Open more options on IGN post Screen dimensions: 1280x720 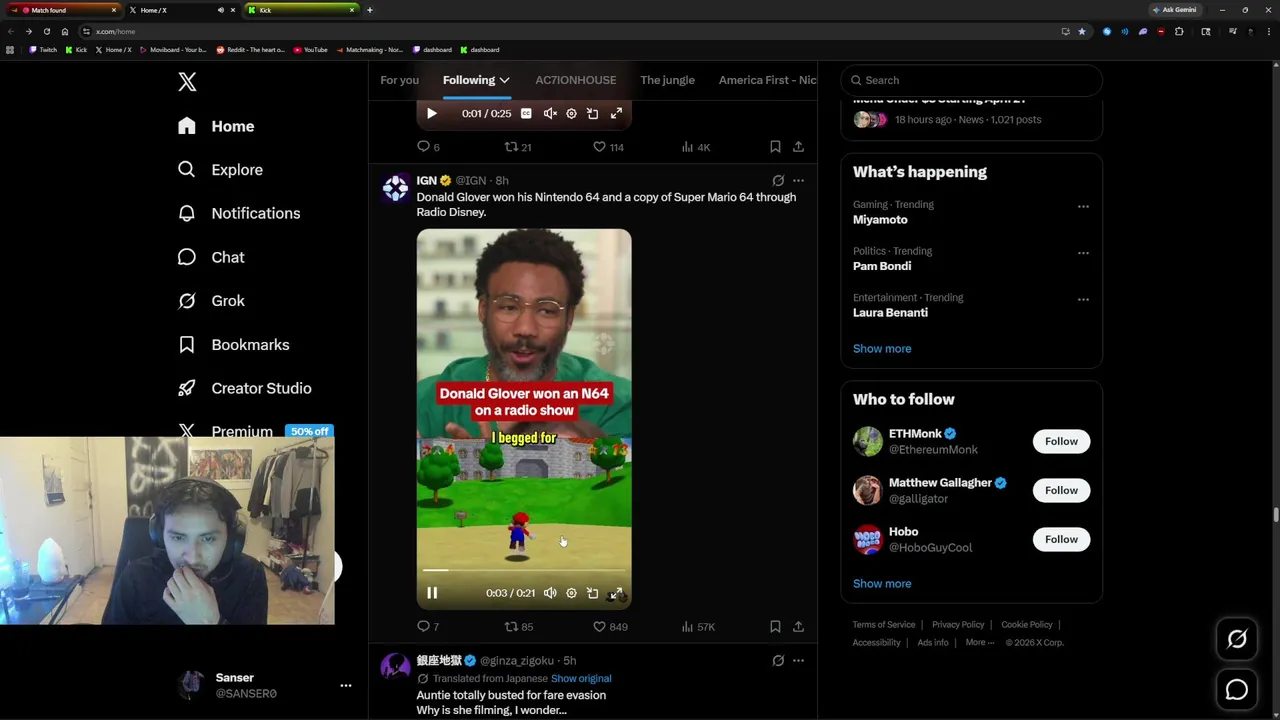point(798,181)
